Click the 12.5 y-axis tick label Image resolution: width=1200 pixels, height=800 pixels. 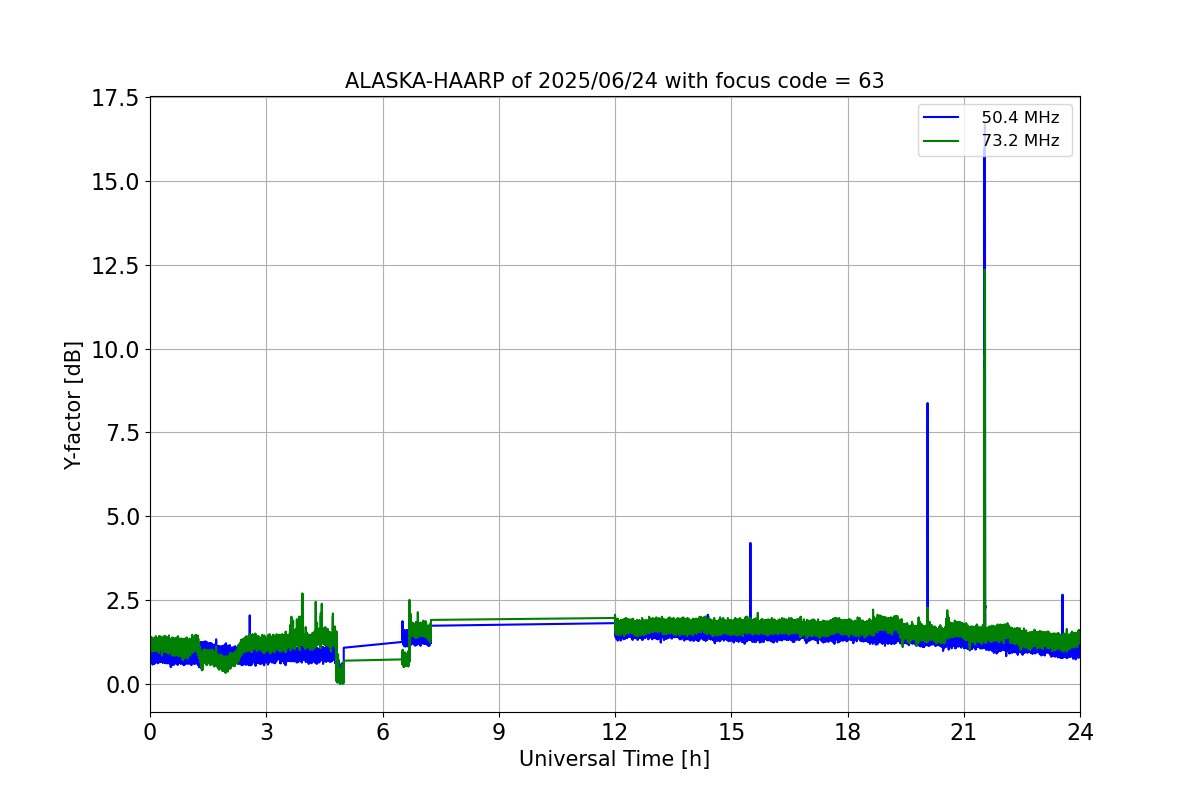click(116, 265)
